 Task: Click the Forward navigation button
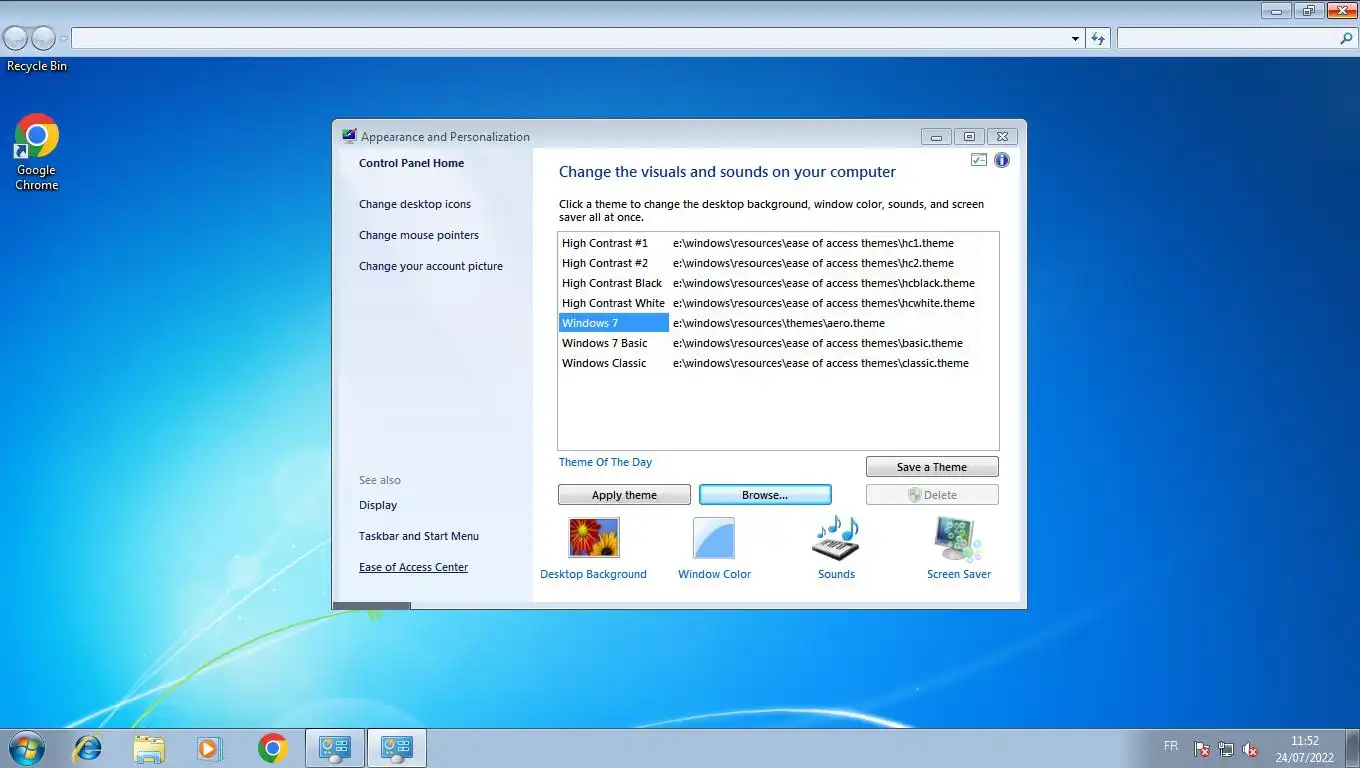pyautogui.click(x=43, y=38)
